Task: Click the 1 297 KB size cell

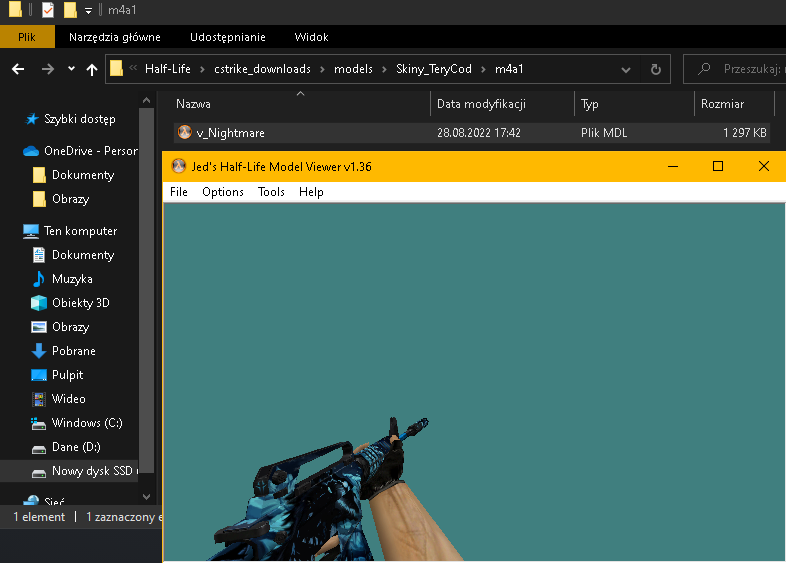Action: pyautogui.click(x=744, y=133)
